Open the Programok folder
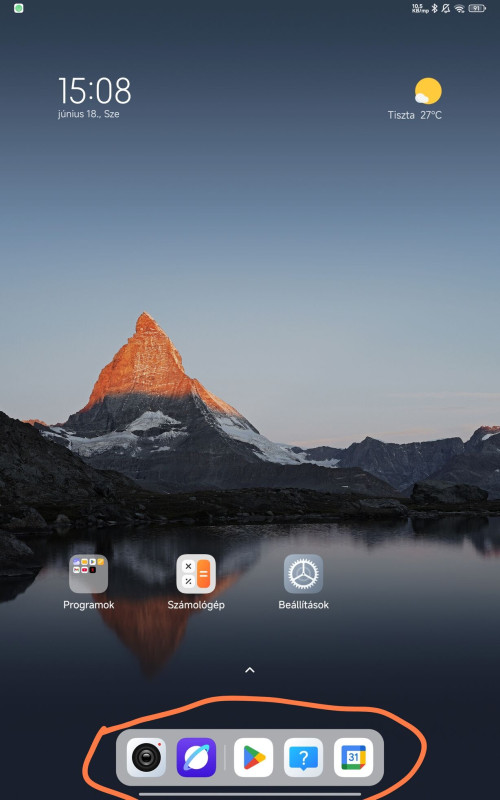 point(88,573)
